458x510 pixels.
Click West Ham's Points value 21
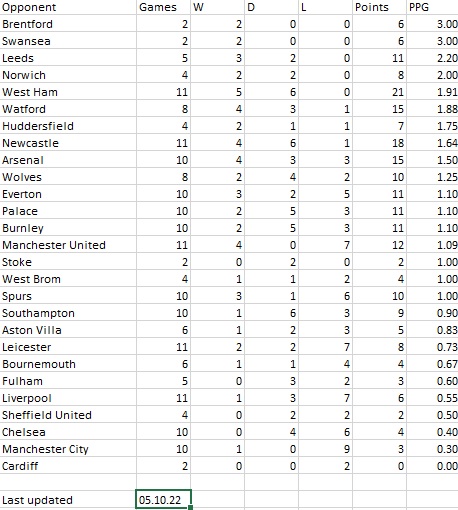(379, 92)
